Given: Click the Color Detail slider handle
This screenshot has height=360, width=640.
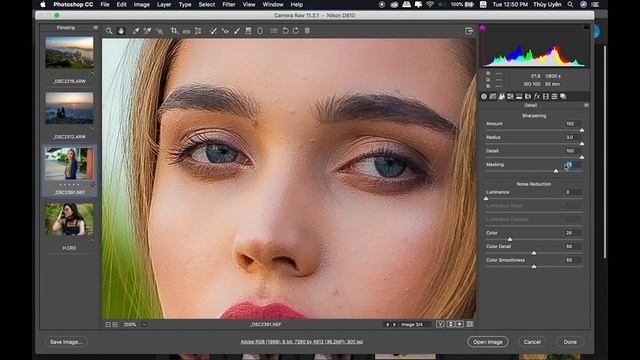Looking at the screenshot, I should click(534, 253).
